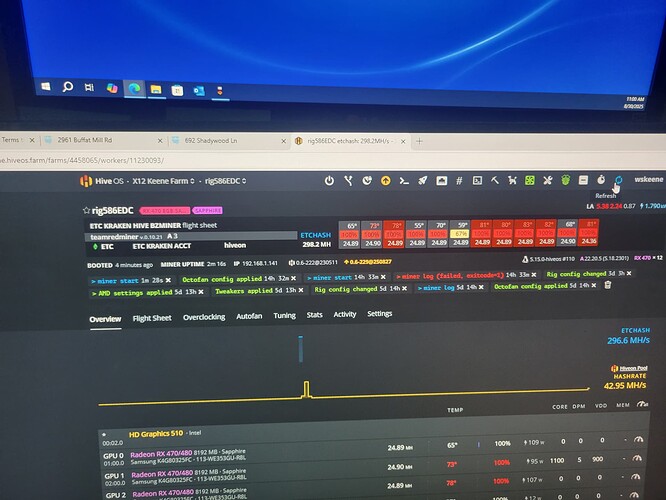Open the wskeene account menu
Screen dimensions: 666x500
coord(649,179)
